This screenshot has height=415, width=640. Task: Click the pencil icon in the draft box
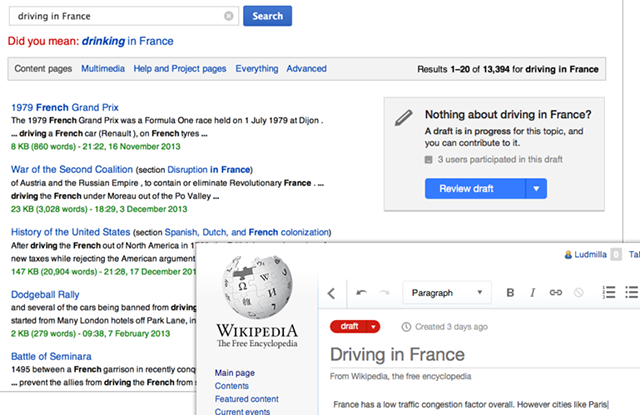[x=403, y=118]
